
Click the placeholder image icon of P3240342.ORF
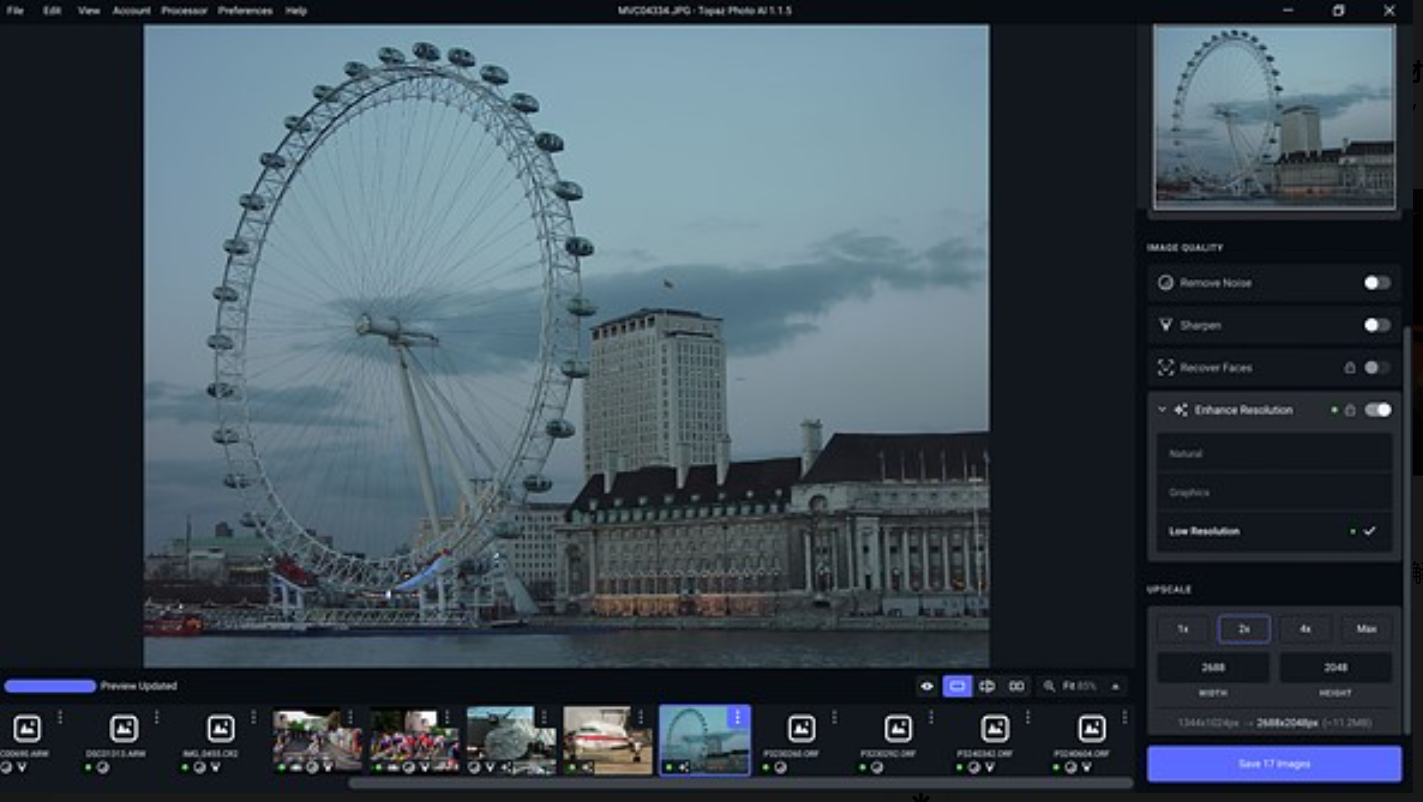[995, 728]
